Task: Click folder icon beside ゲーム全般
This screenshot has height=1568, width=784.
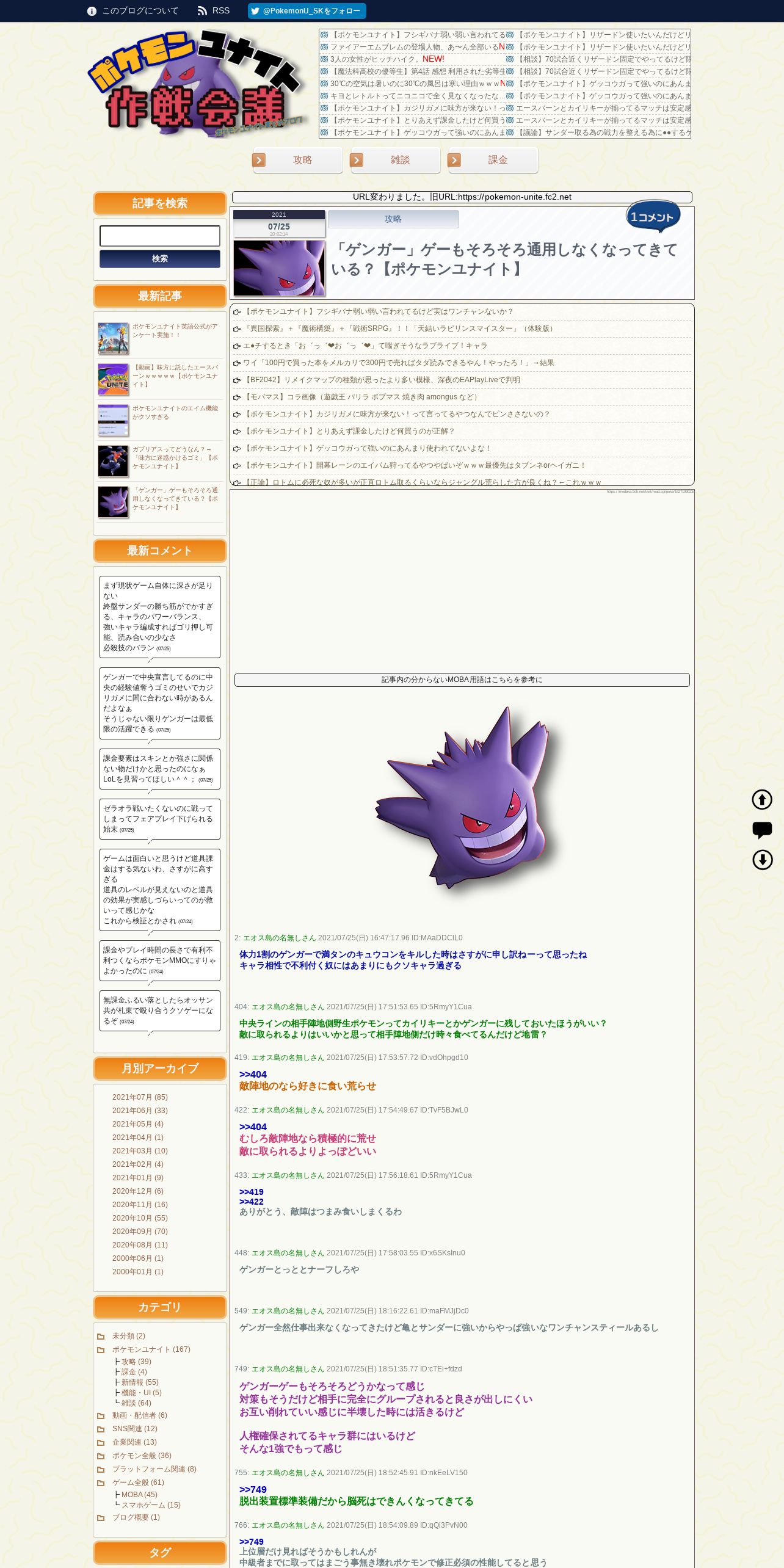Action: point(101,1483)
